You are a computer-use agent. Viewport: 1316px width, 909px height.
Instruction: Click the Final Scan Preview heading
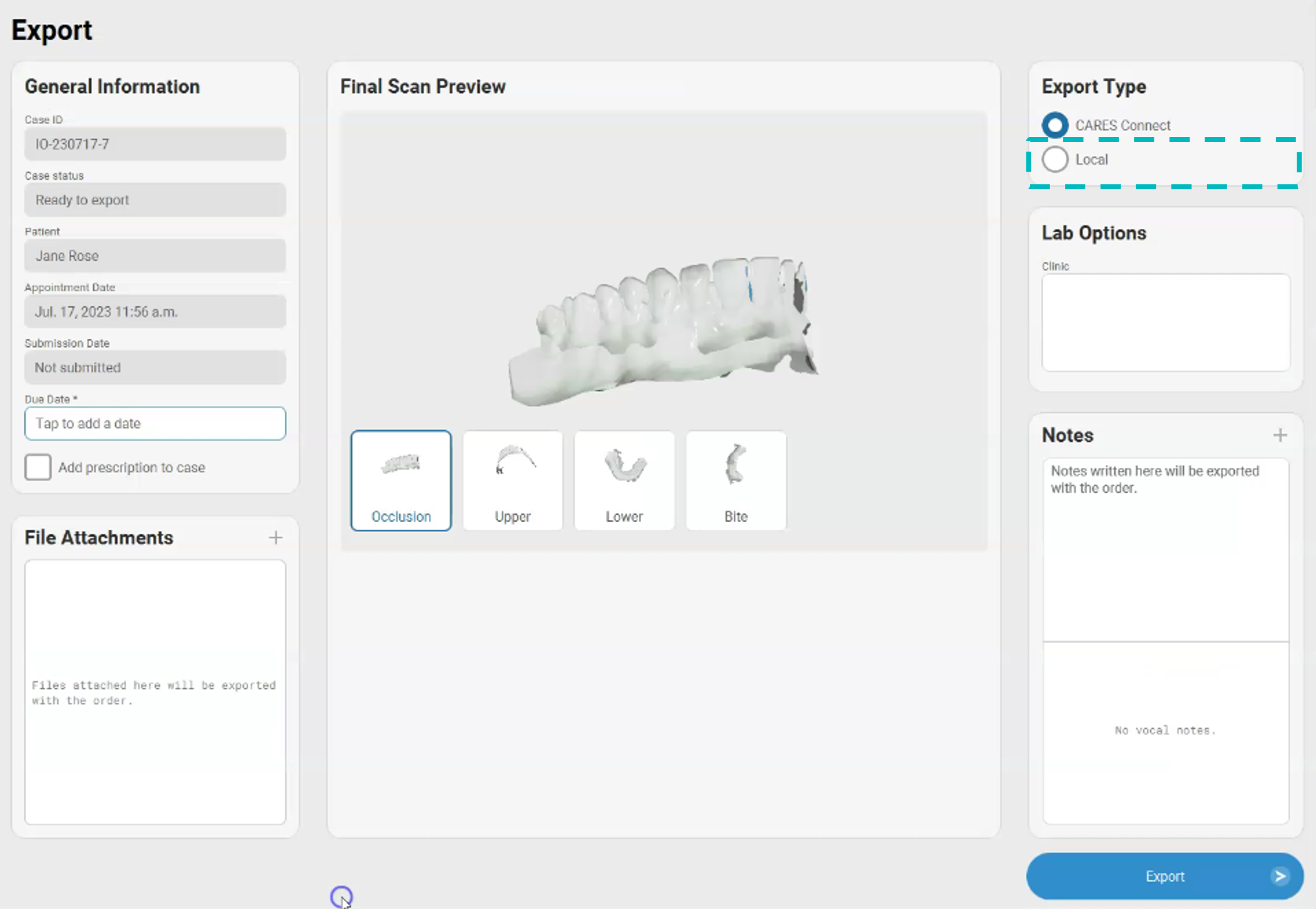[x=423, y=87]
